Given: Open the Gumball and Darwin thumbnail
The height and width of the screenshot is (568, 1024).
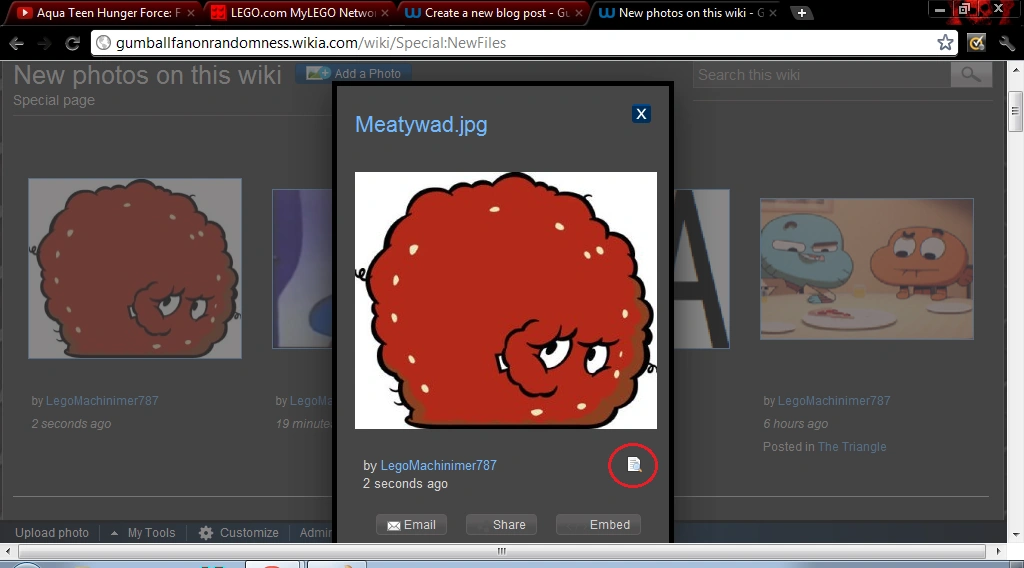Looking at the screenshot, I should click(x=867, y=269).
